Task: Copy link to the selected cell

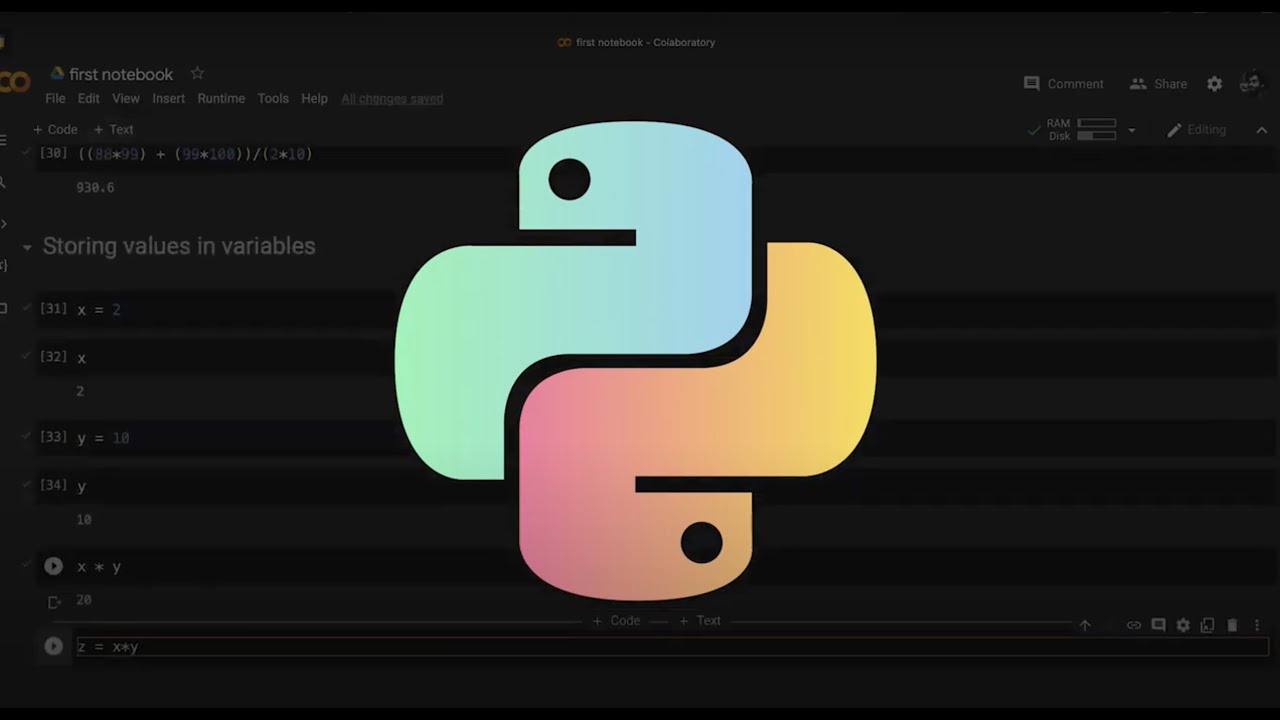Action: [x=1134, y=625]
